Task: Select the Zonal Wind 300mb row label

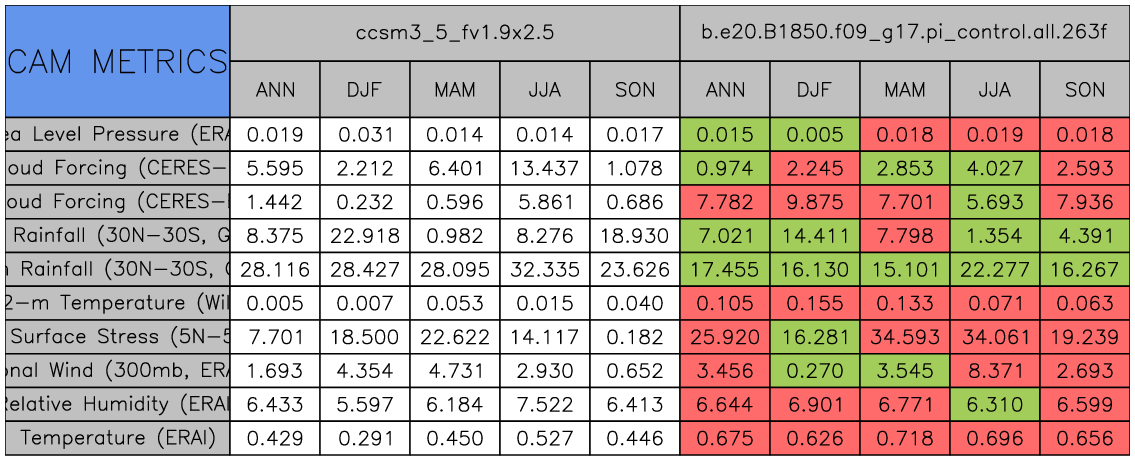Action: (x=117, y=371)
